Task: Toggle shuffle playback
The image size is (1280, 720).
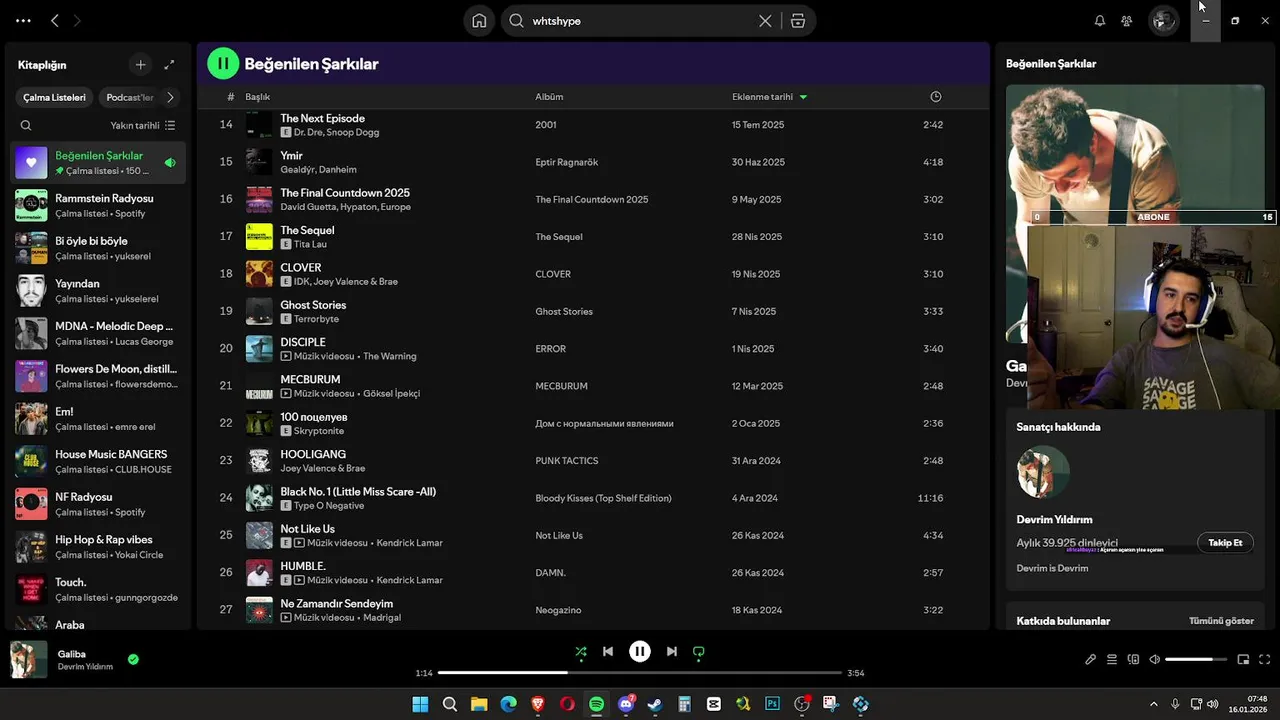Action: point(581,651)
